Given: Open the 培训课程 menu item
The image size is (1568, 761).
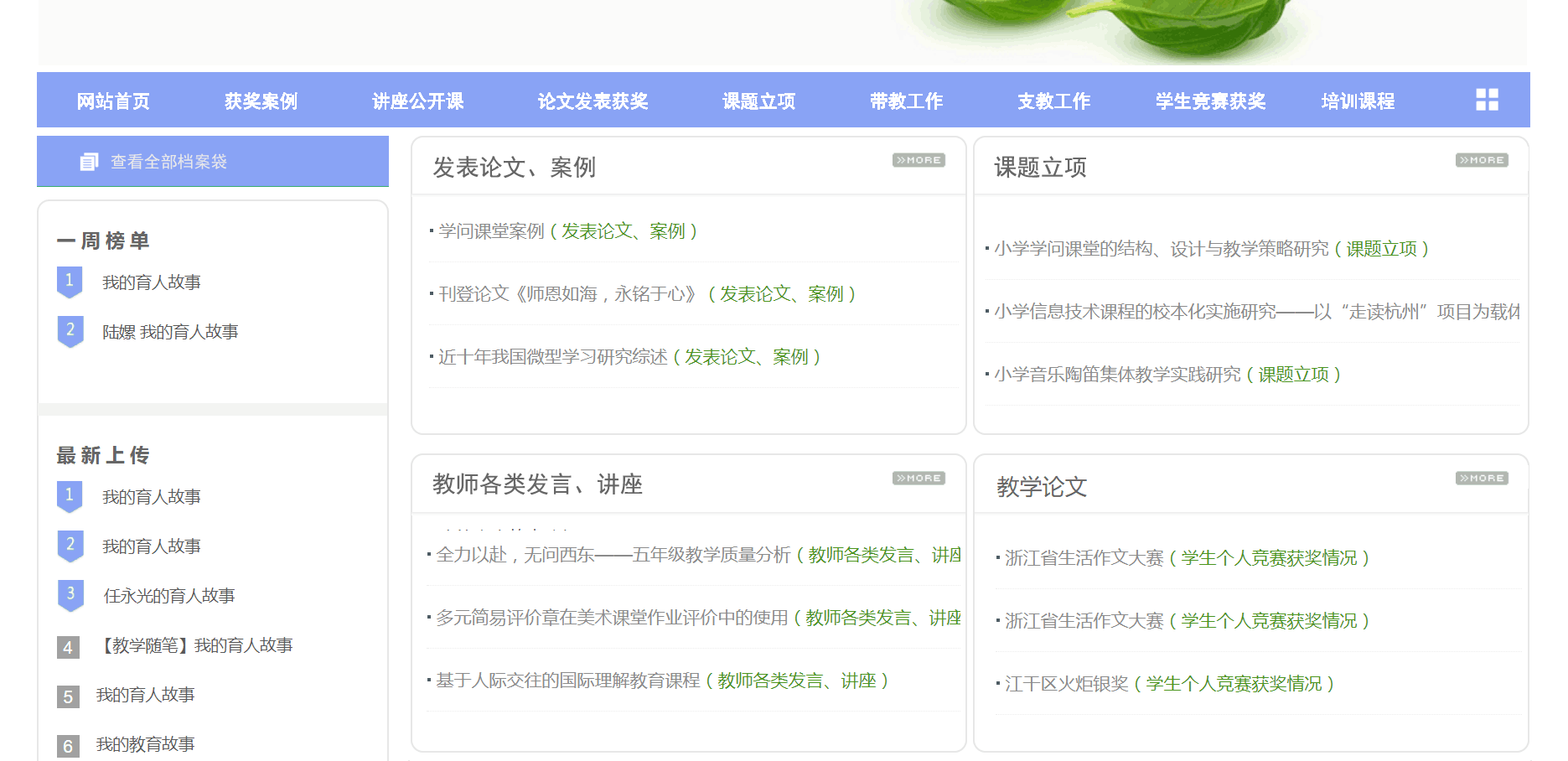Looking at the screenshot, I should pyautogui.click(x=1358, y=101).
